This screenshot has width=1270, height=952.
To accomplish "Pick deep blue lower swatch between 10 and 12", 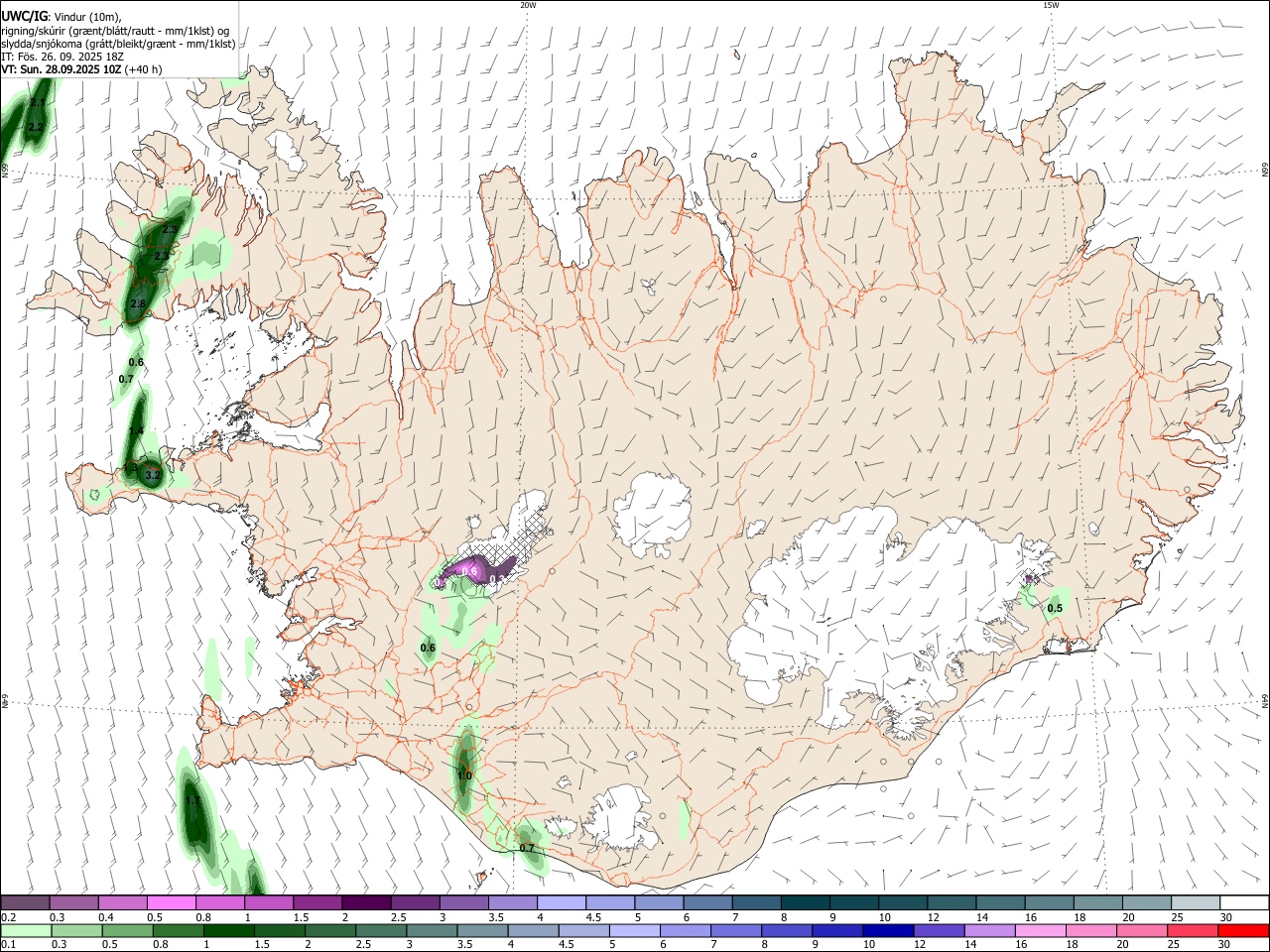I will coord(887,930).
